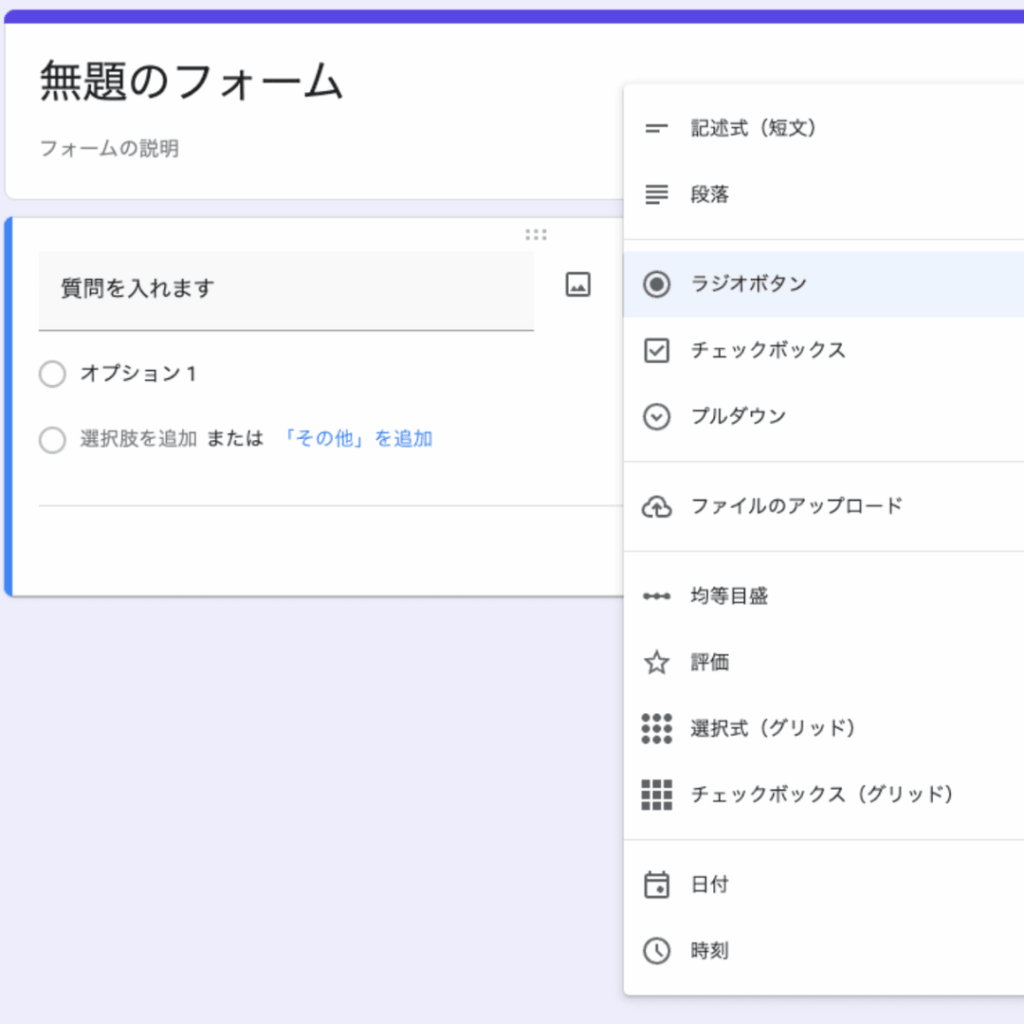Screen dimensions: 1024x1024
Task: Edit the オプション 1 label
Action: [138, 374]
